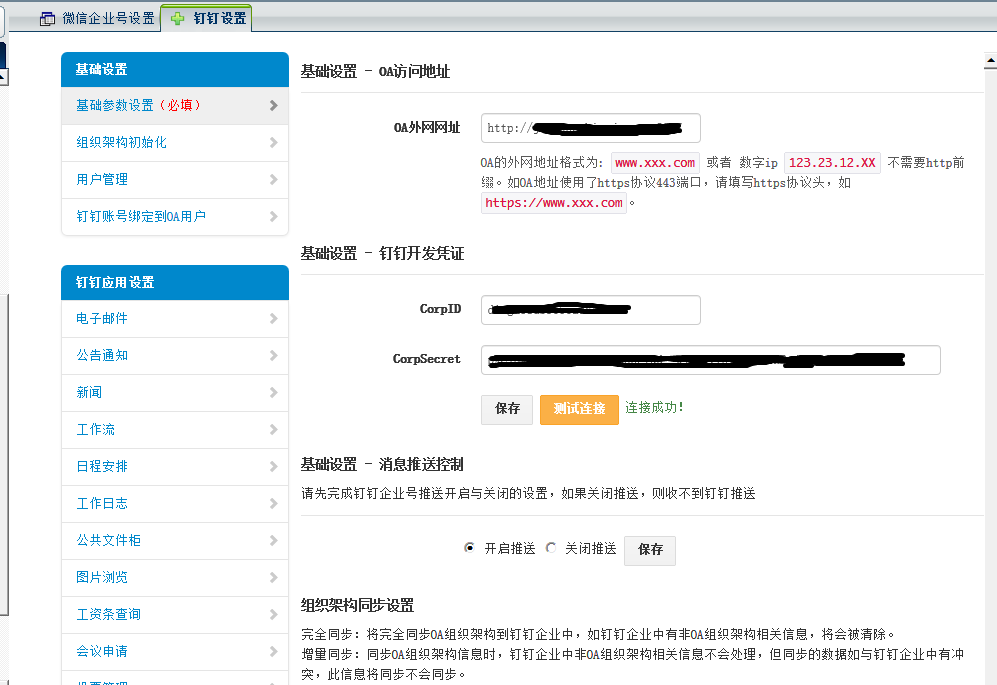Click the window icon on 微信企业号设置 tab
997x685 pixels.
pos(47,18)
